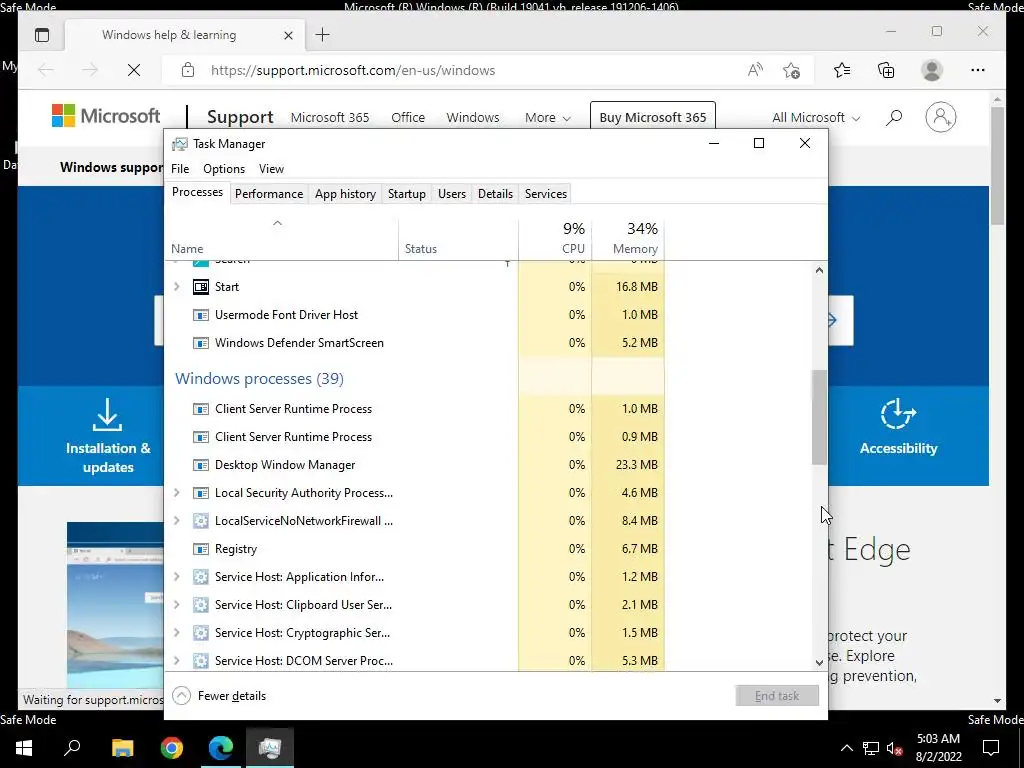Click the Desktop Window Manager process icon

[200, 465]
